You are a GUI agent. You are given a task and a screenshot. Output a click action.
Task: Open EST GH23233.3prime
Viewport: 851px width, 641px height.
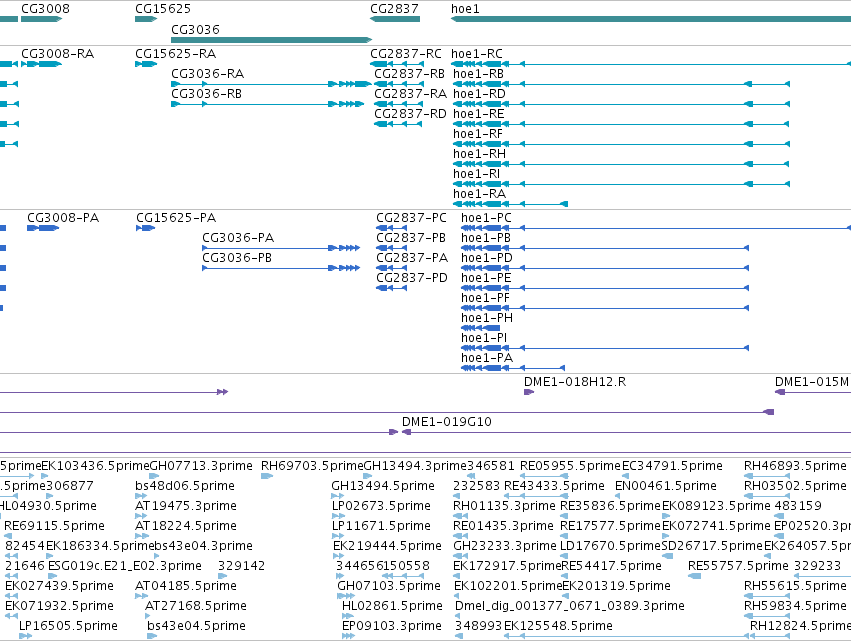pos(505,547)
